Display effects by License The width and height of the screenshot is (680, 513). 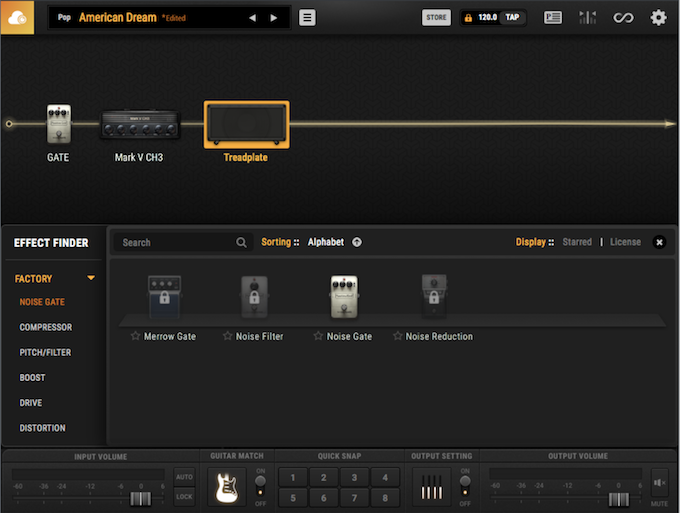tap(625, 242)
